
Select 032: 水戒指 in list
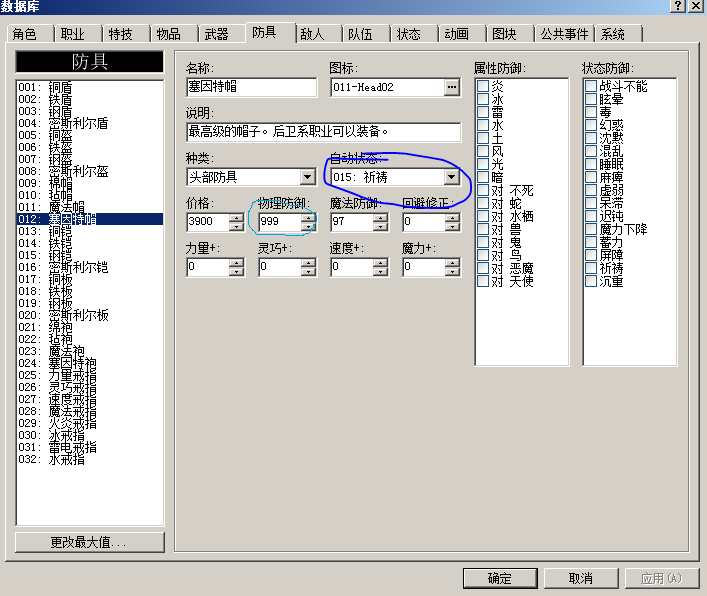tap(90, 459)
